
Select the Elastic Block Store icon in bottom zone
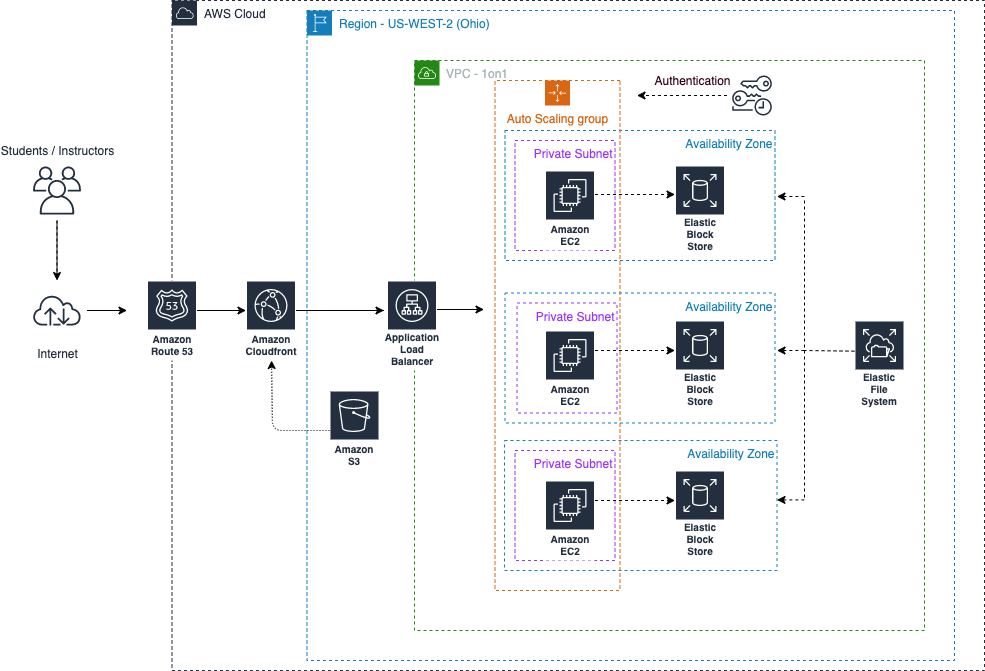700,496
